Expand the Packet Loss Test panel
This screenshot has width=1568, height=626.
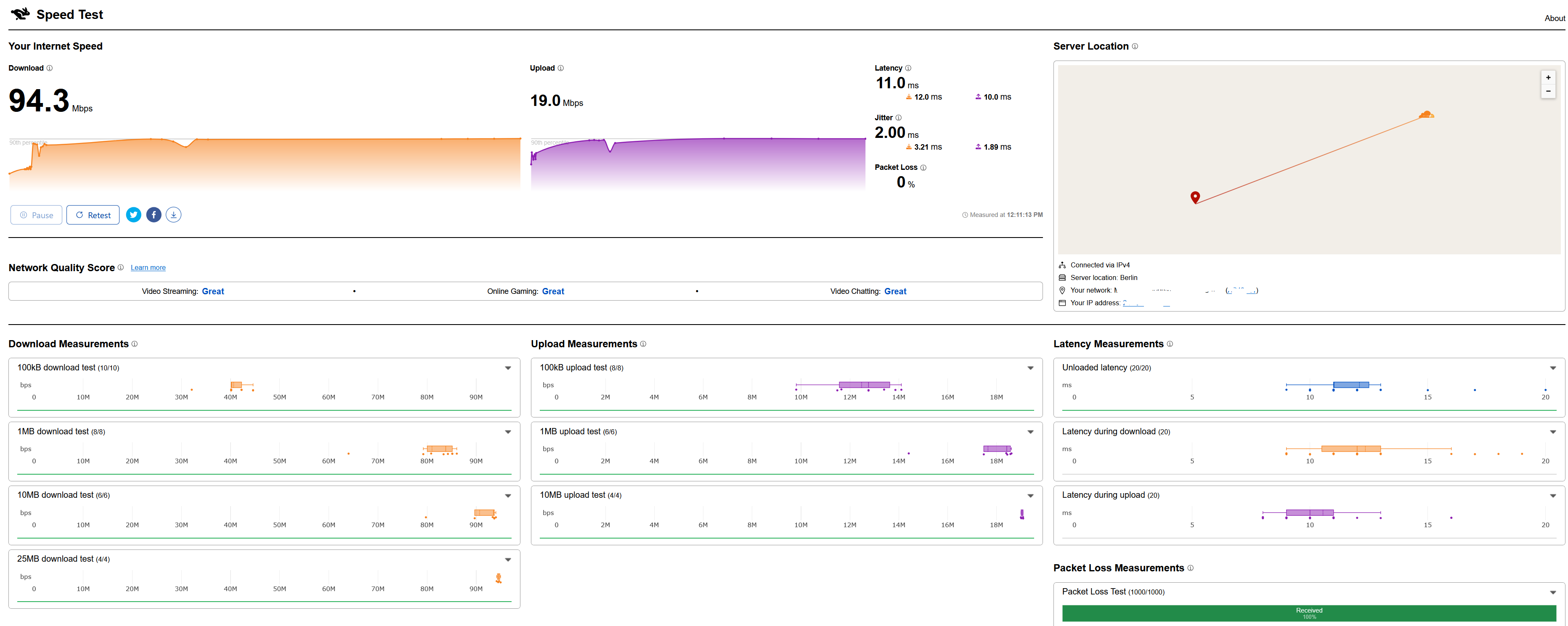(1553, 592)
